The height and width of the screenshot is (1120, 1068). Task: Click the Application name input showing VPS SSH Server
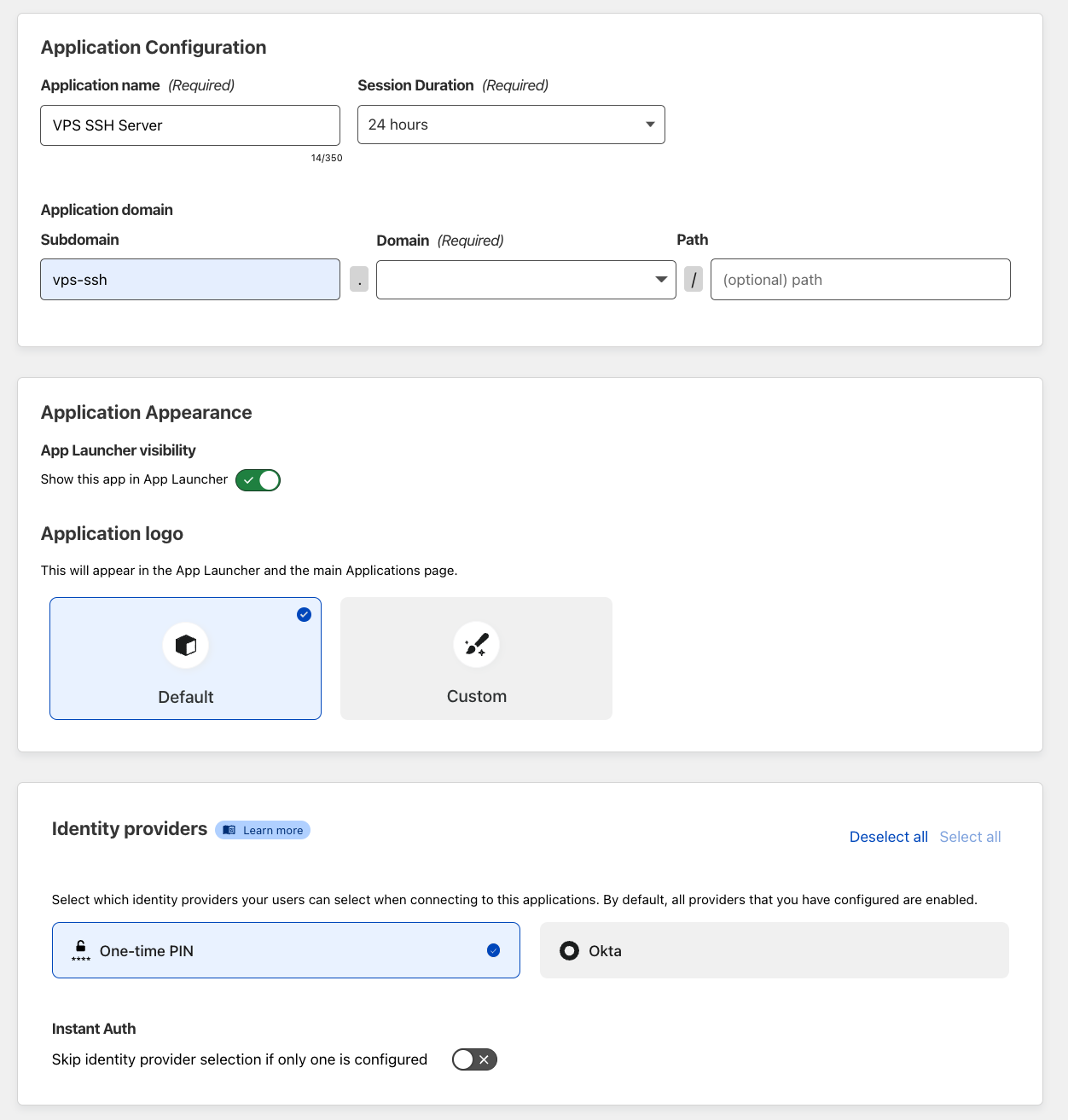point(189,125)
